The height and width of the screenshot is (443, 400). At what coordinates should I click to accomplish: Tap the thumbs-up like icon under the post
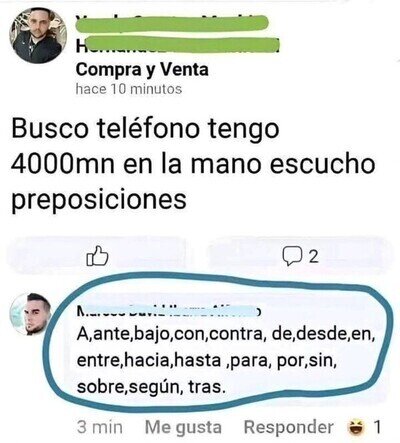97,256
